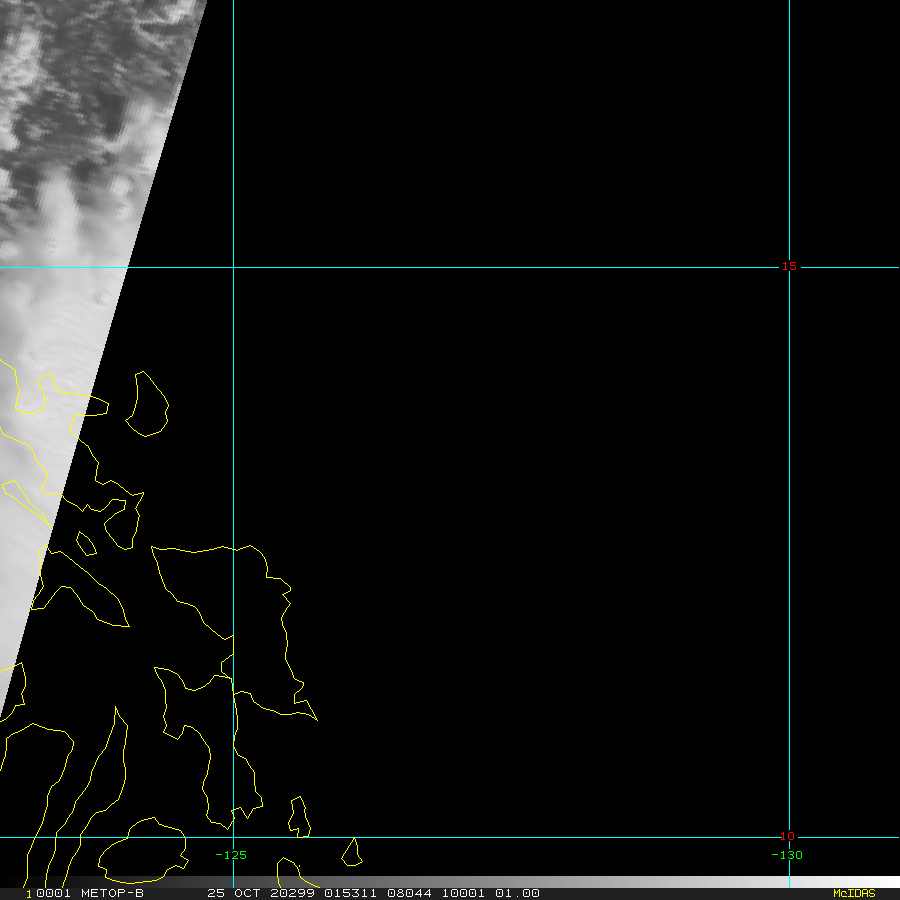900x900 pixels.
Task: Click the red latitude 10 label
Action: pos(788,836)
